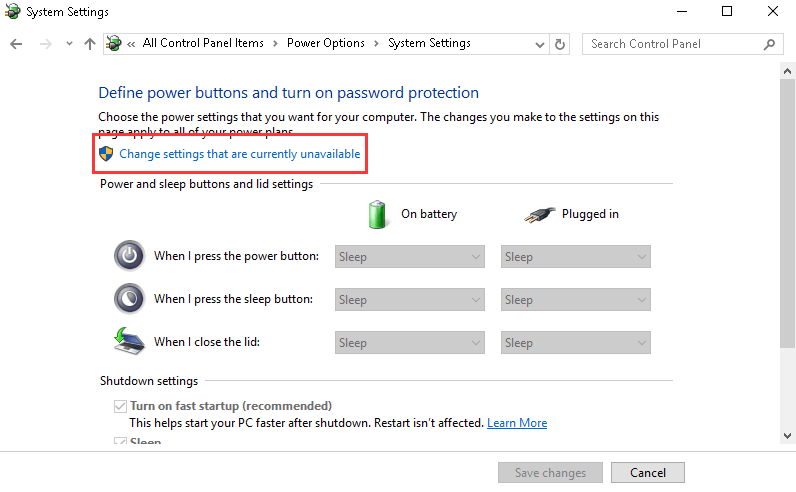This screenshot has width=796, height=492.
Task: Click the shield icon beside Change settings
Action: (107, 154)
